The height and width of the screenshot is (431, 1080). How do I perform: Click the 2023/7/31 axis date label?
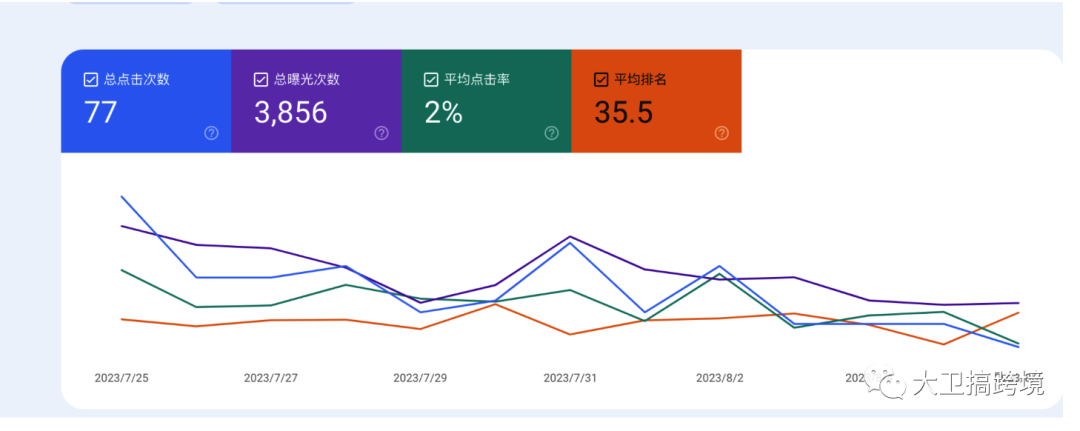coord(570,378)
